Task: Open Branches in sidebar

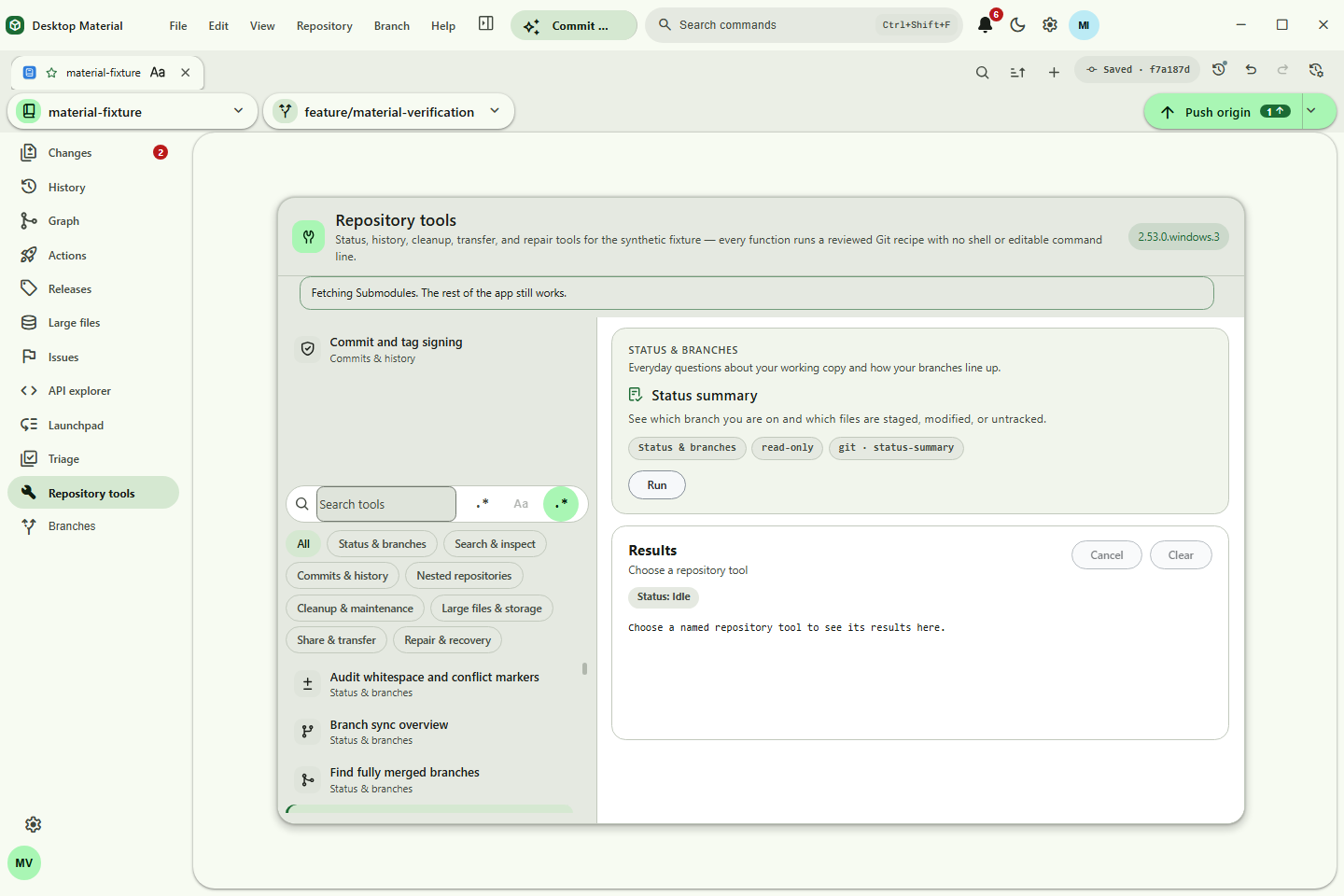Action: click(x=93, y=526)
